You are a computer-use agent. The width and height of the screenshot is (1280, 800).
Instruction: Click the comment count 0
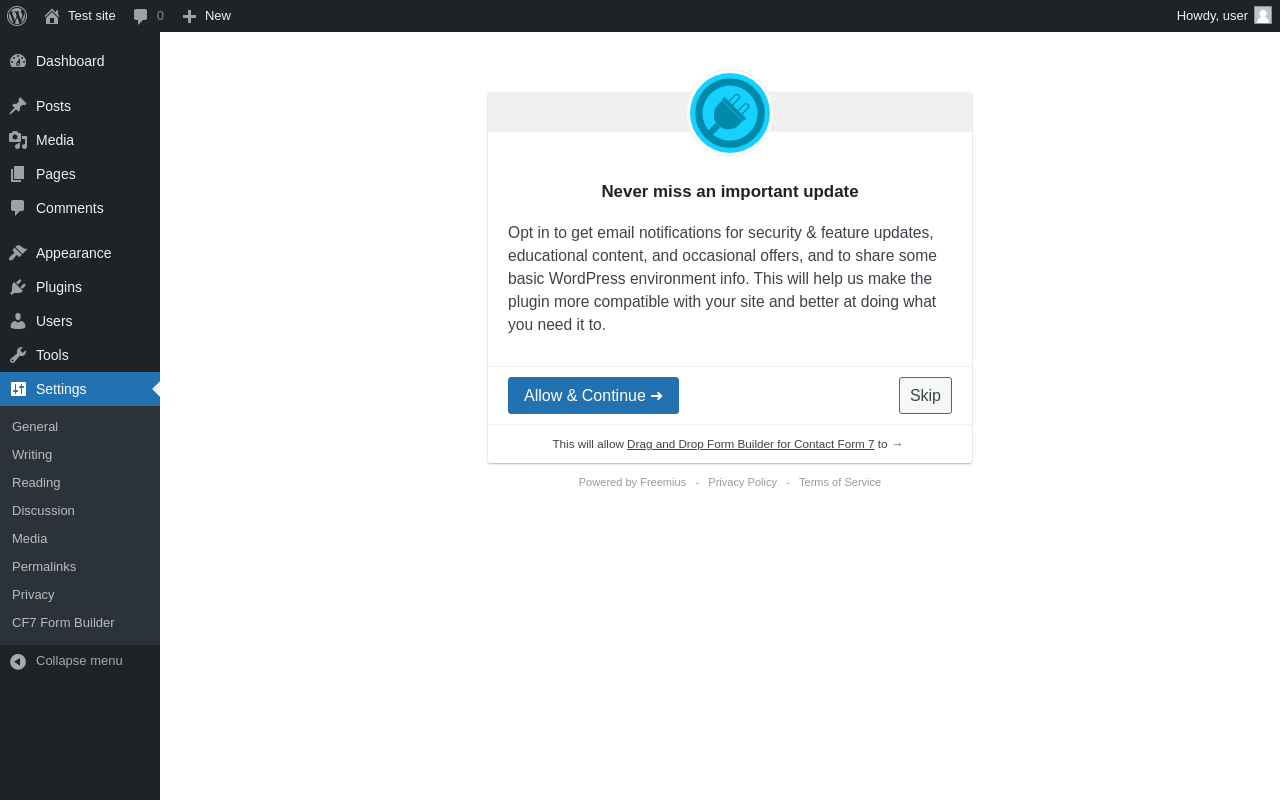[160, 16]
